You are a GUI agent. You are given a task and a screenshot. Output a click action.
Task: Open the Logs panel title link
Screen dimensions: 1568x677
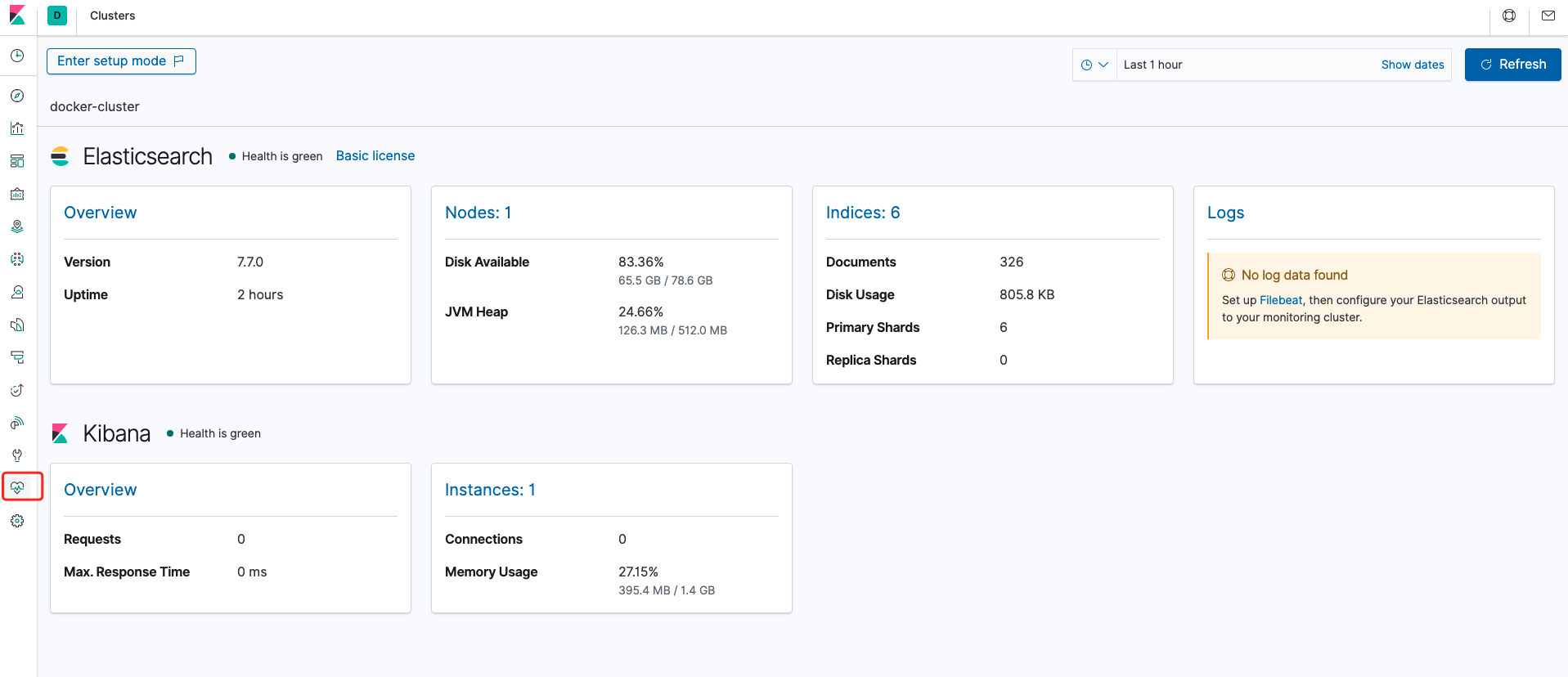(1225, 213)
